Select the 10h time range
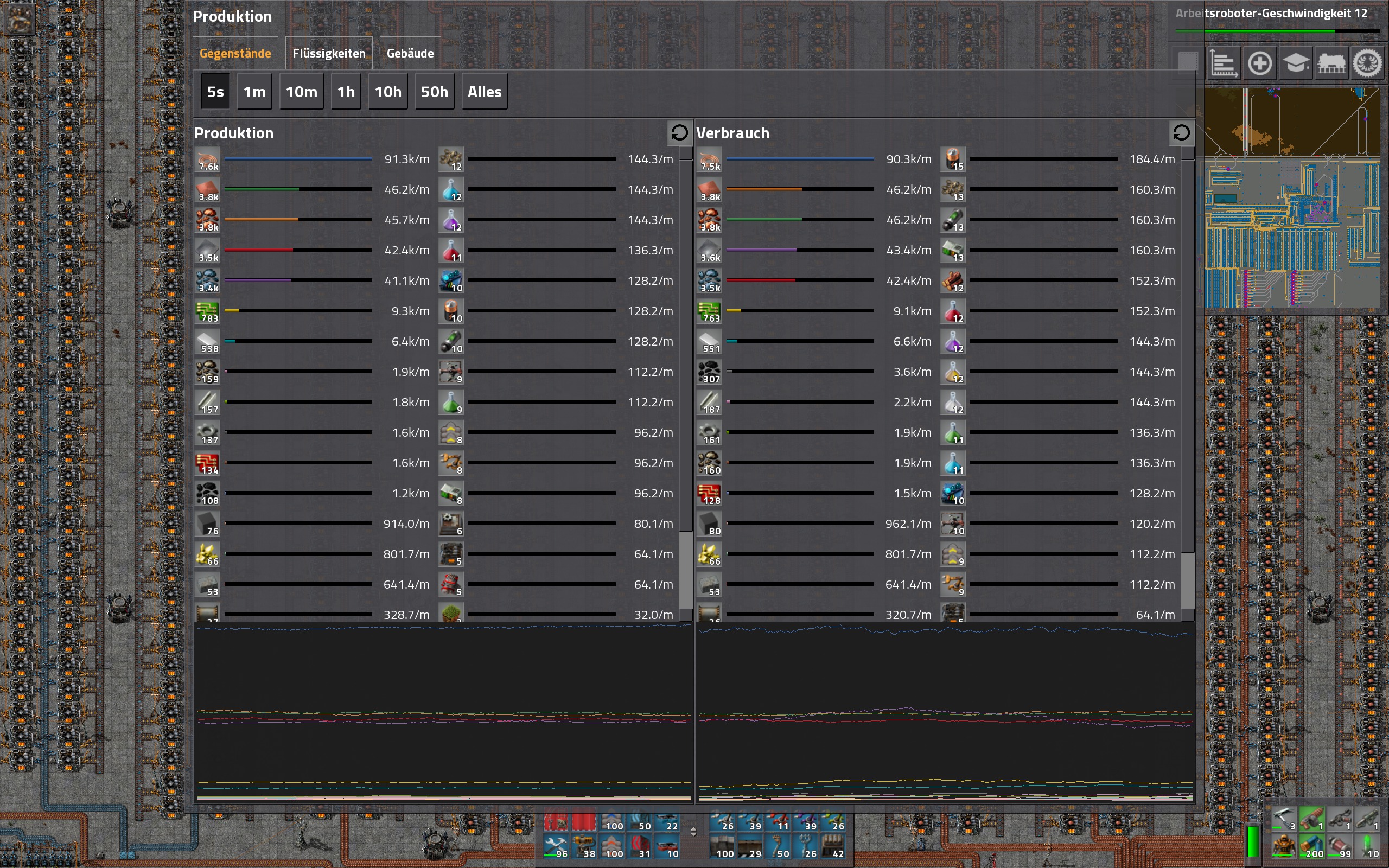The height and width of the screenshot is (868, 1389). pyautogui.click(x=388, y=92)
